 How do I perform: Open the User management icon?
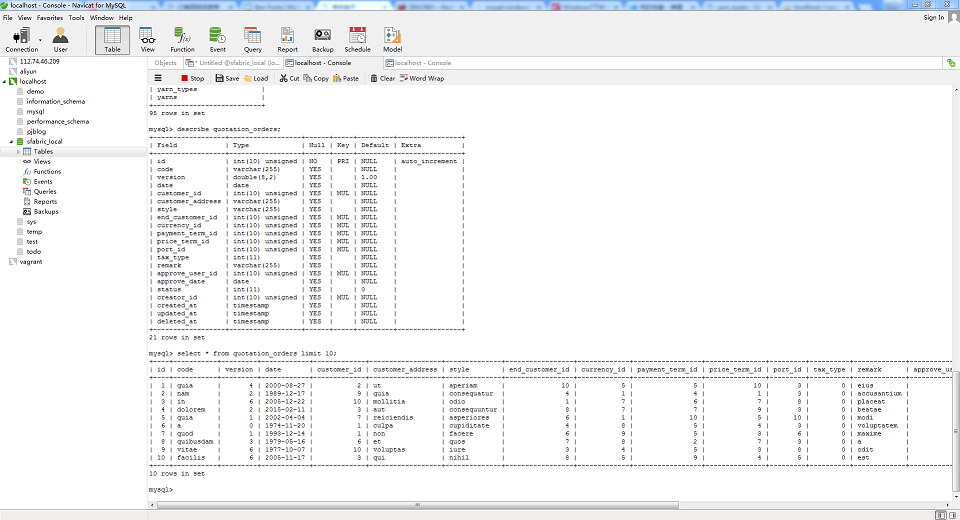coord(60,40)
